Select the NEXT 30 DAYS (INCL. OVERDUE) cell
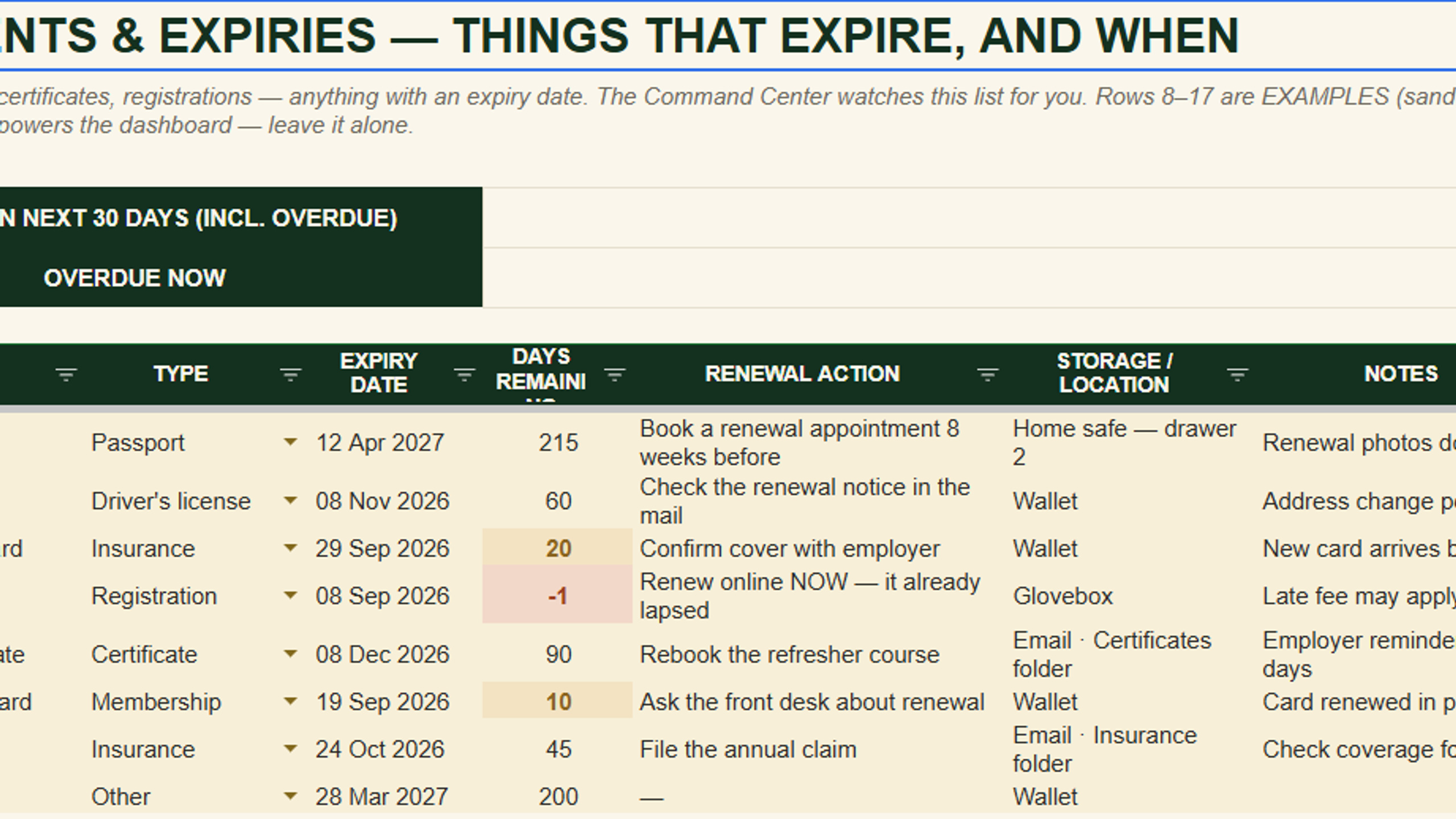 (241, 218)
